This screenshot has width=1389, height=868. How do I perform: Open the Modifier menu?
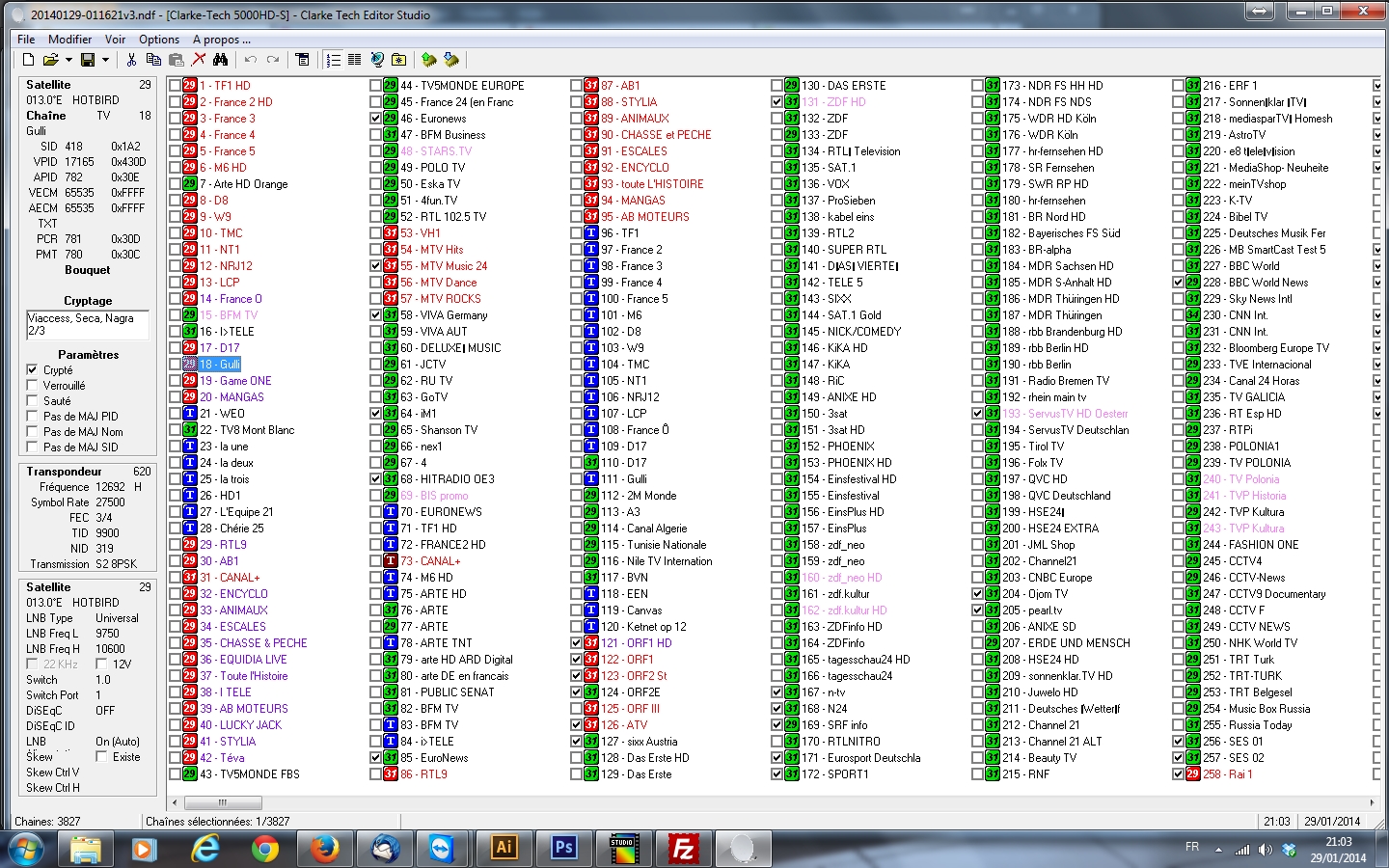click(69, 40)
